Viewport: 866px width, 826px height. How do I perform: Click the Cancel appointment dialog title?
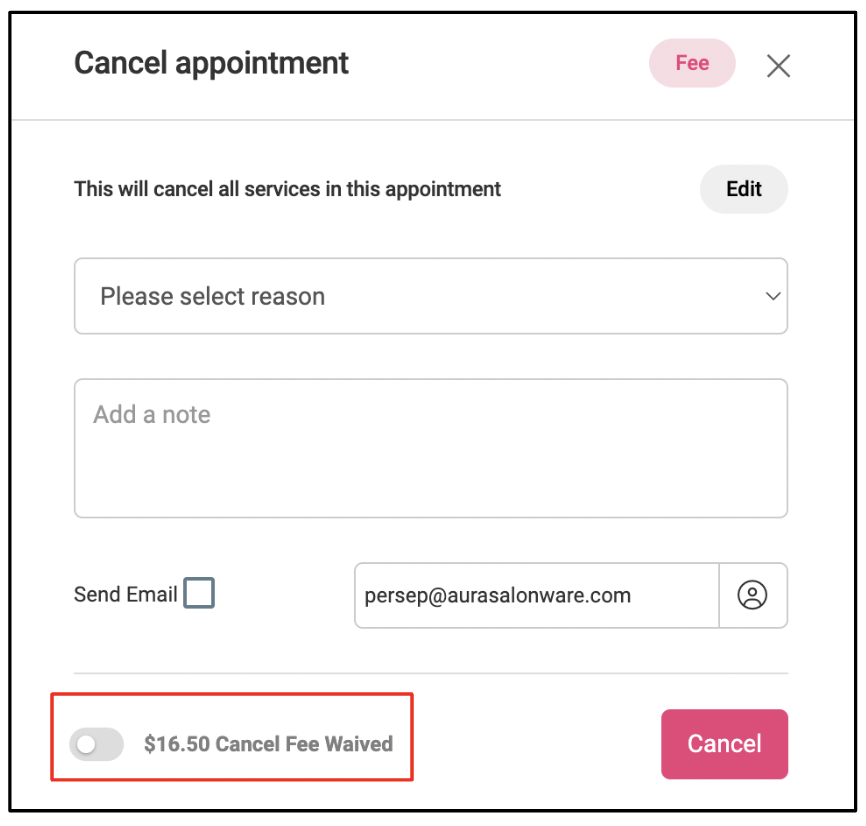pos(212,63)
